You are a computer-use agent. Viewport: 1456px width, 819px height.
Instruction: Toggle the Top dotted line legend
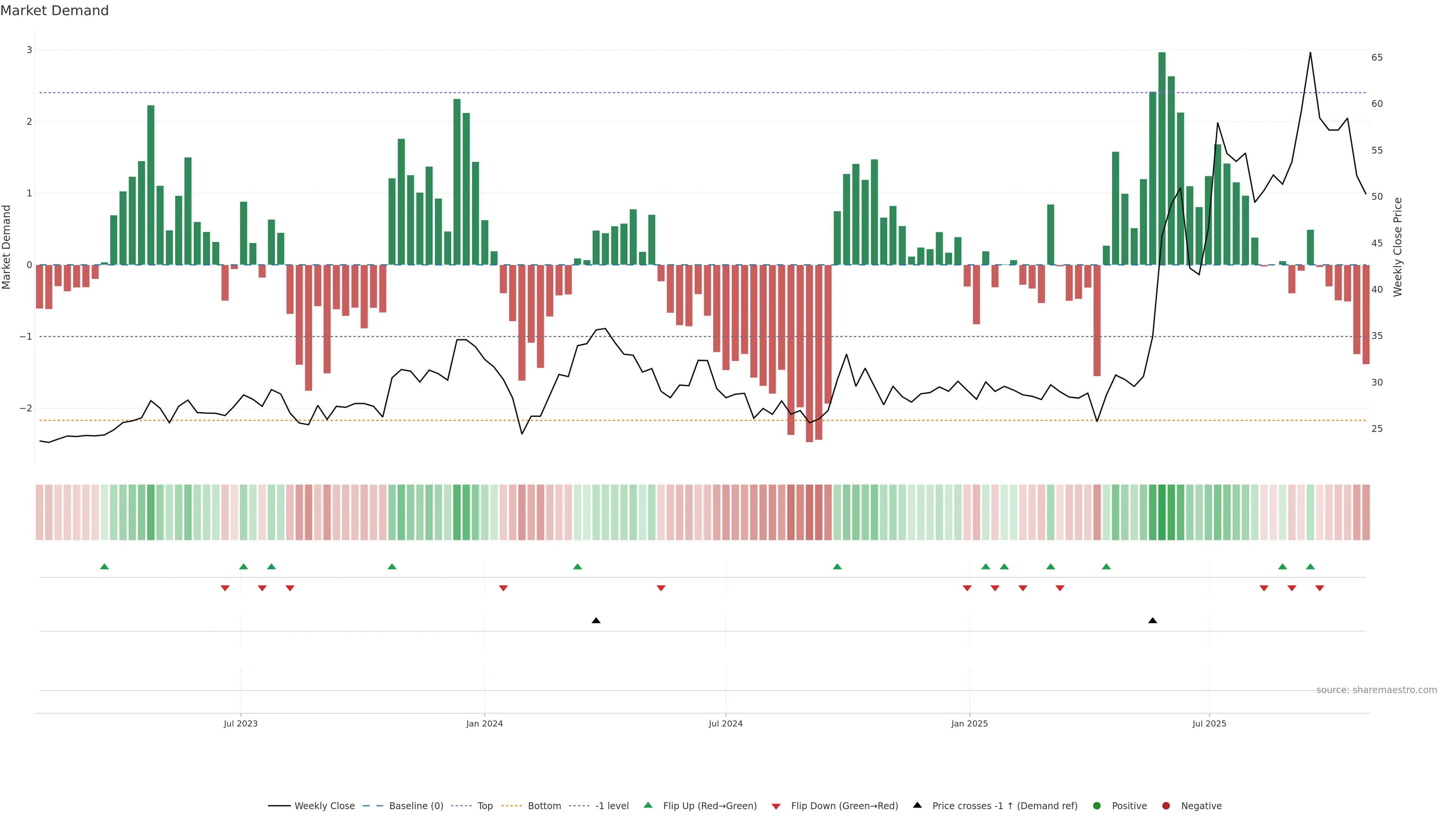click(x=485, y=805)
